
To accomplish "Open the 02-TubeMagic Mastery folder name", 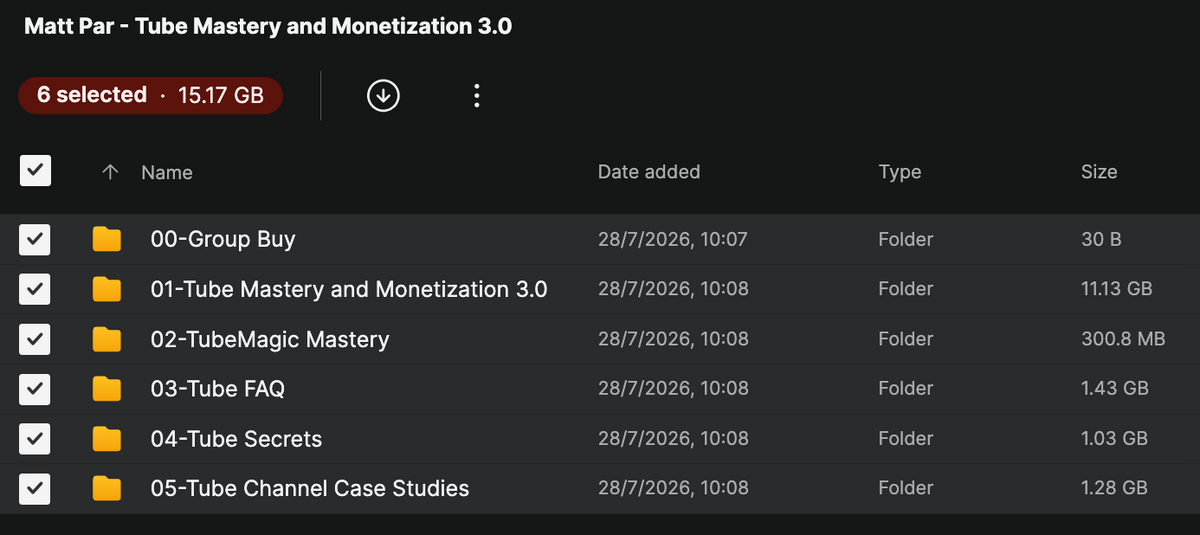I will pos(270,339).
